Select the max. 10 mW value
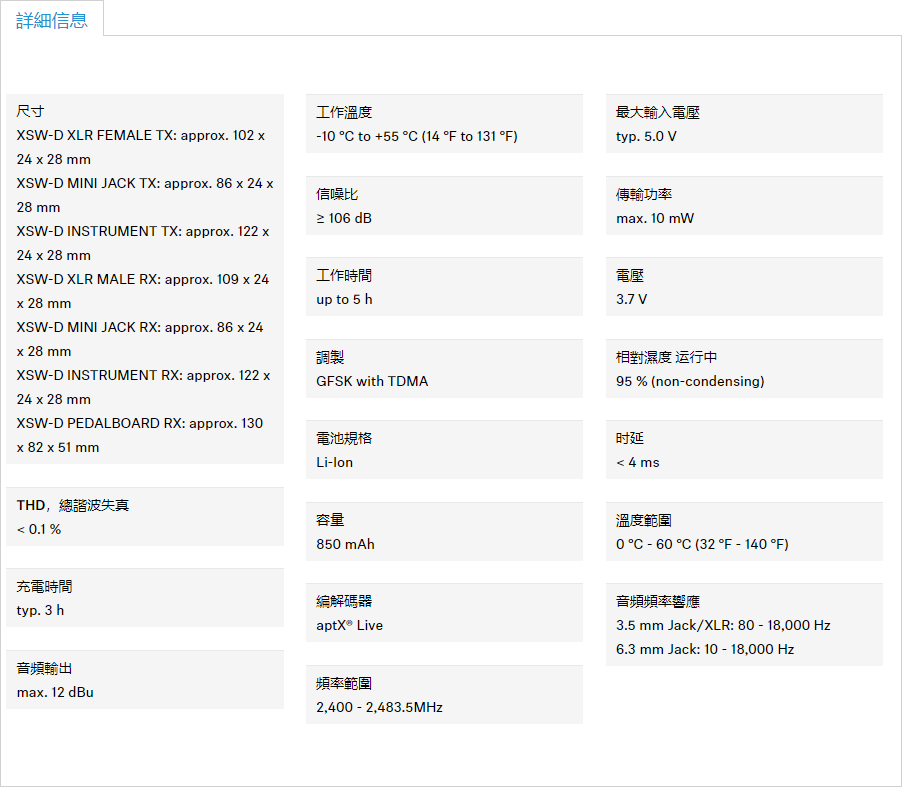This screenshot has width=905, height=790. click(655, 218)
